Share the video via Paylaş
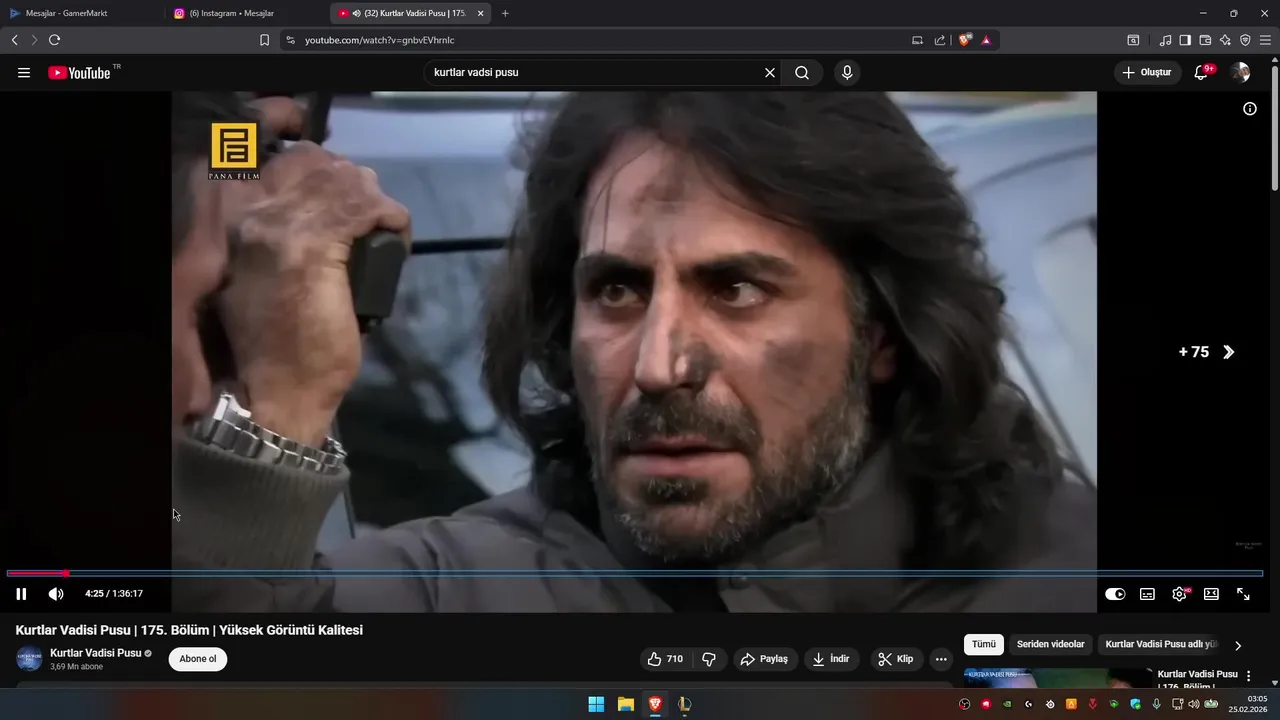 (765, 659)
